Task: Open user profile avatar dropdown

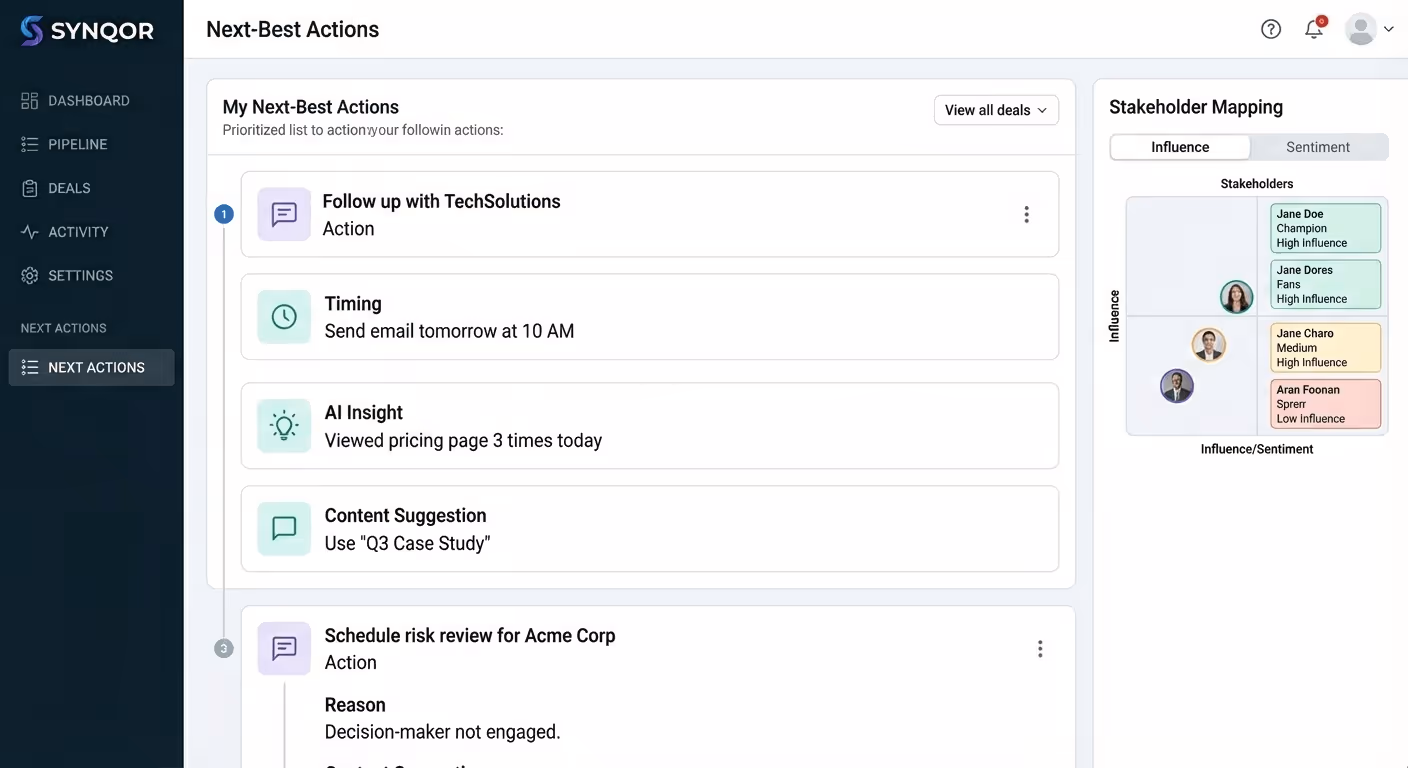Action: click(x=1369, y=29)
